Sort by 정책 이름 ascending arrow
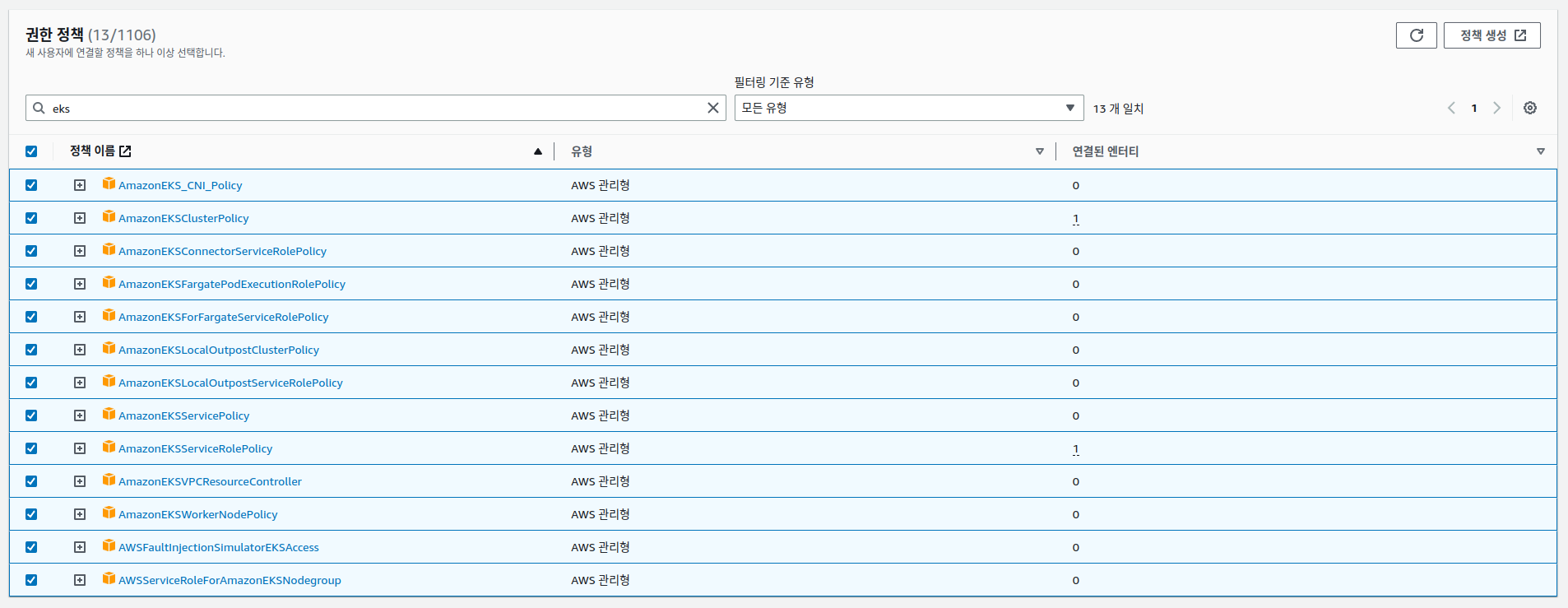The height and width of the screenshot is (608, 1568). pyautogui.click(x=538, y=151)
